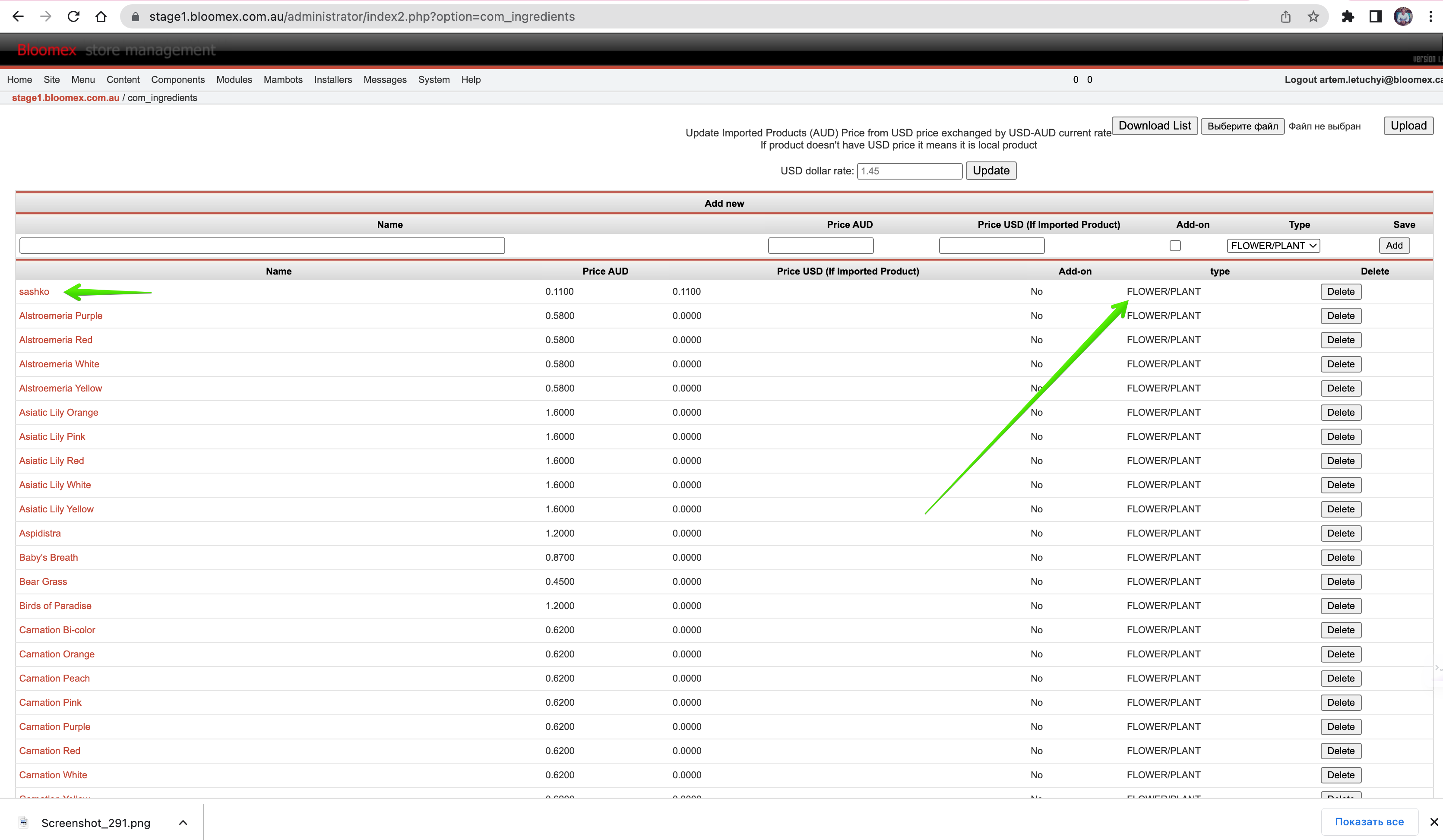Click Logout artem.letuchyi link
Viewport: 1443px width, 840px height.
coord(1364,79)
